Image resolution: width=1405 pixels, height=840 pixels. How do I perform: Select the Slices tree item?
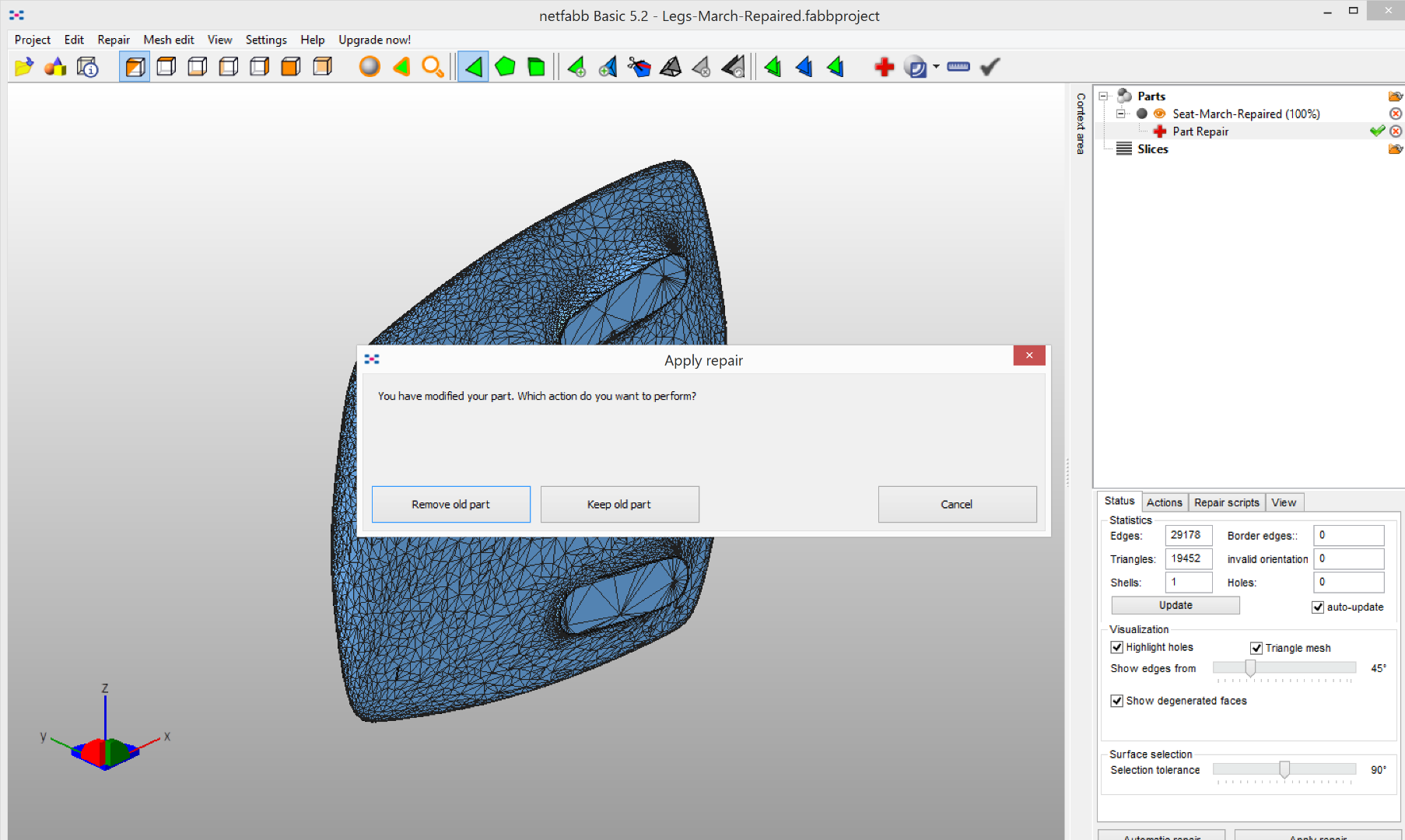click(x=1152, y=149)
